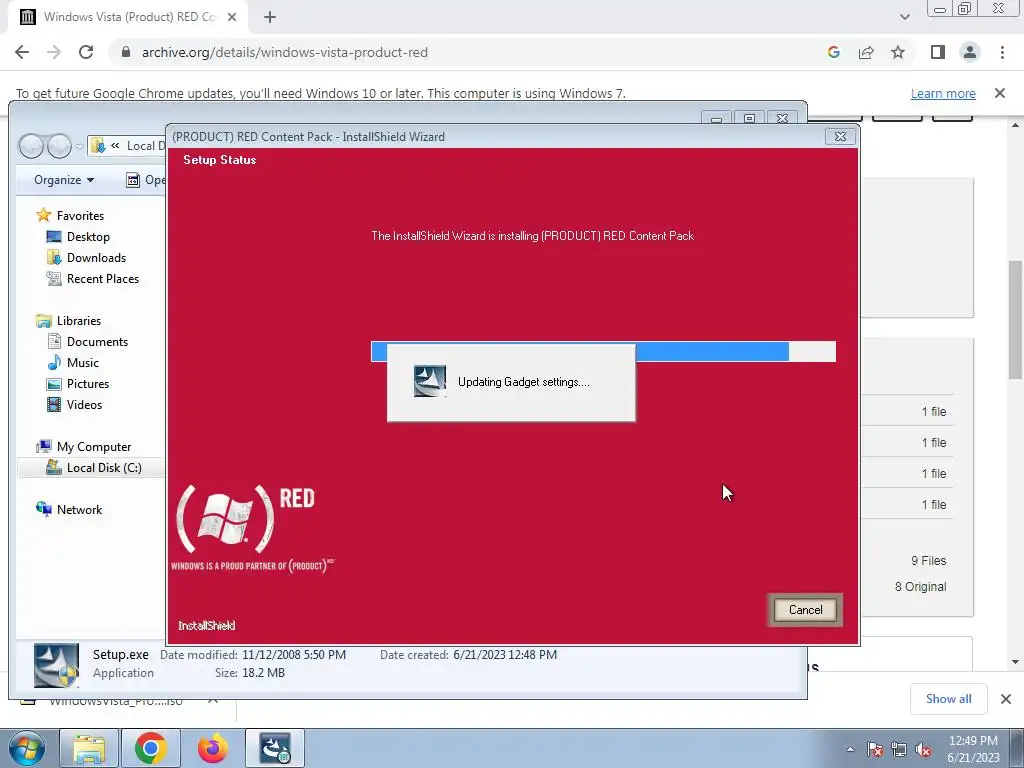The height and width of the screenshot is (768, 1024).
Task: Reload the archive.org page
Action: coord(86,52)
